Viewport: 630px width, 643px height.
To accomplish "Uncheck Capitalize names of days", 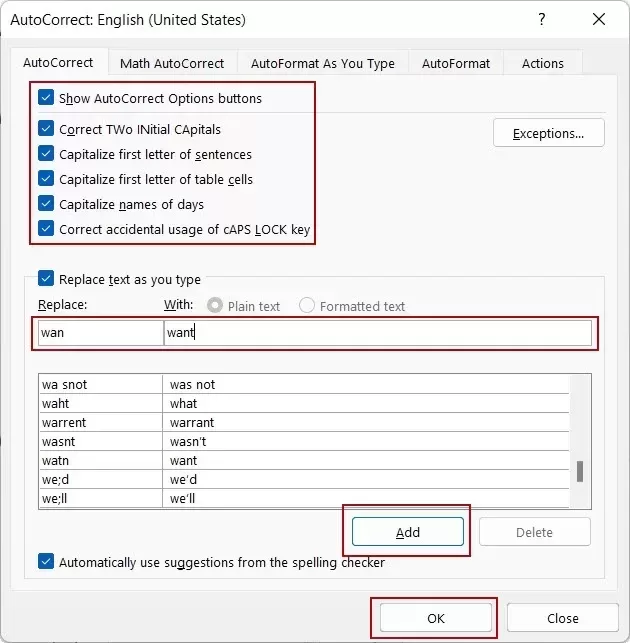I will [x=46, y=204].
